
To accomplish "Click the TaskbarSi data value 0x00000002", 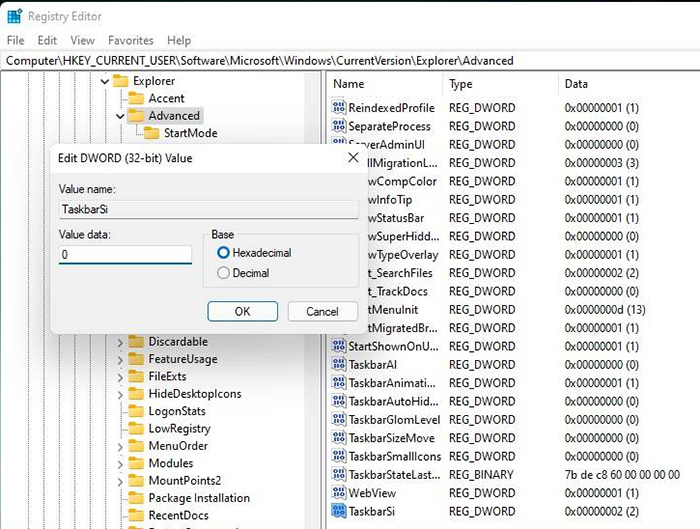I will click(601, 511).
